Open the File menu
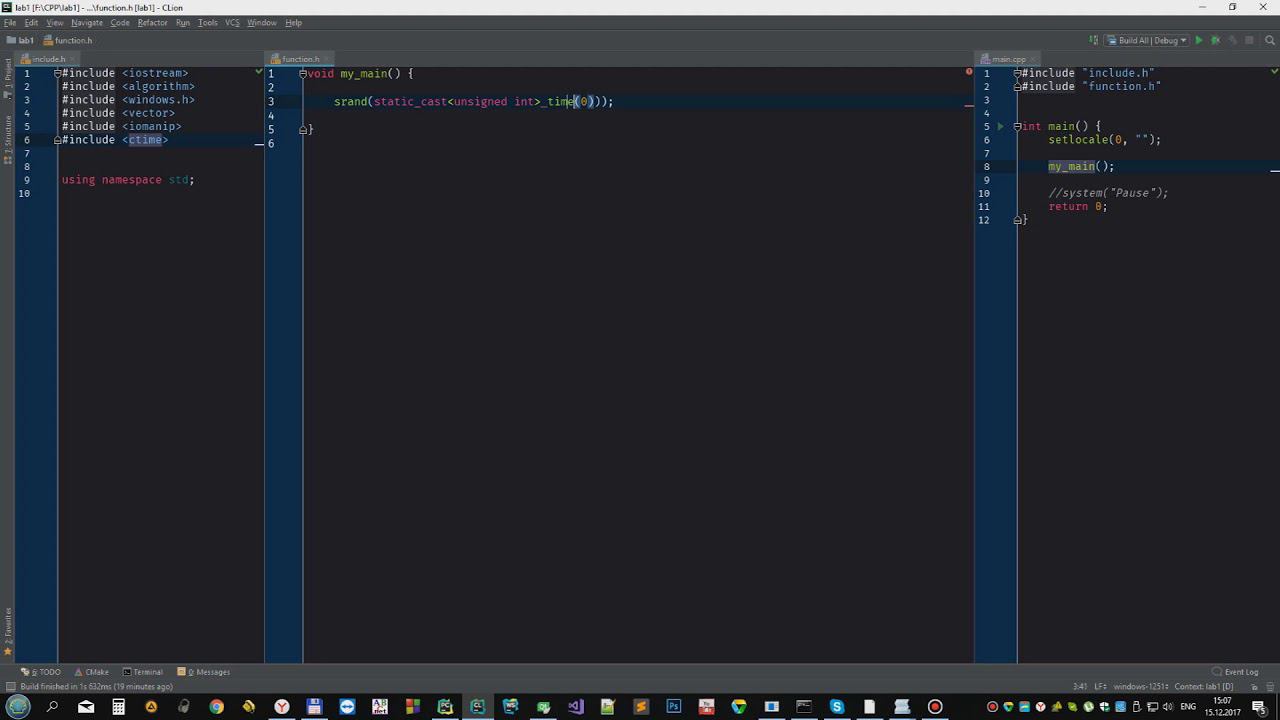 coord(10,22)
